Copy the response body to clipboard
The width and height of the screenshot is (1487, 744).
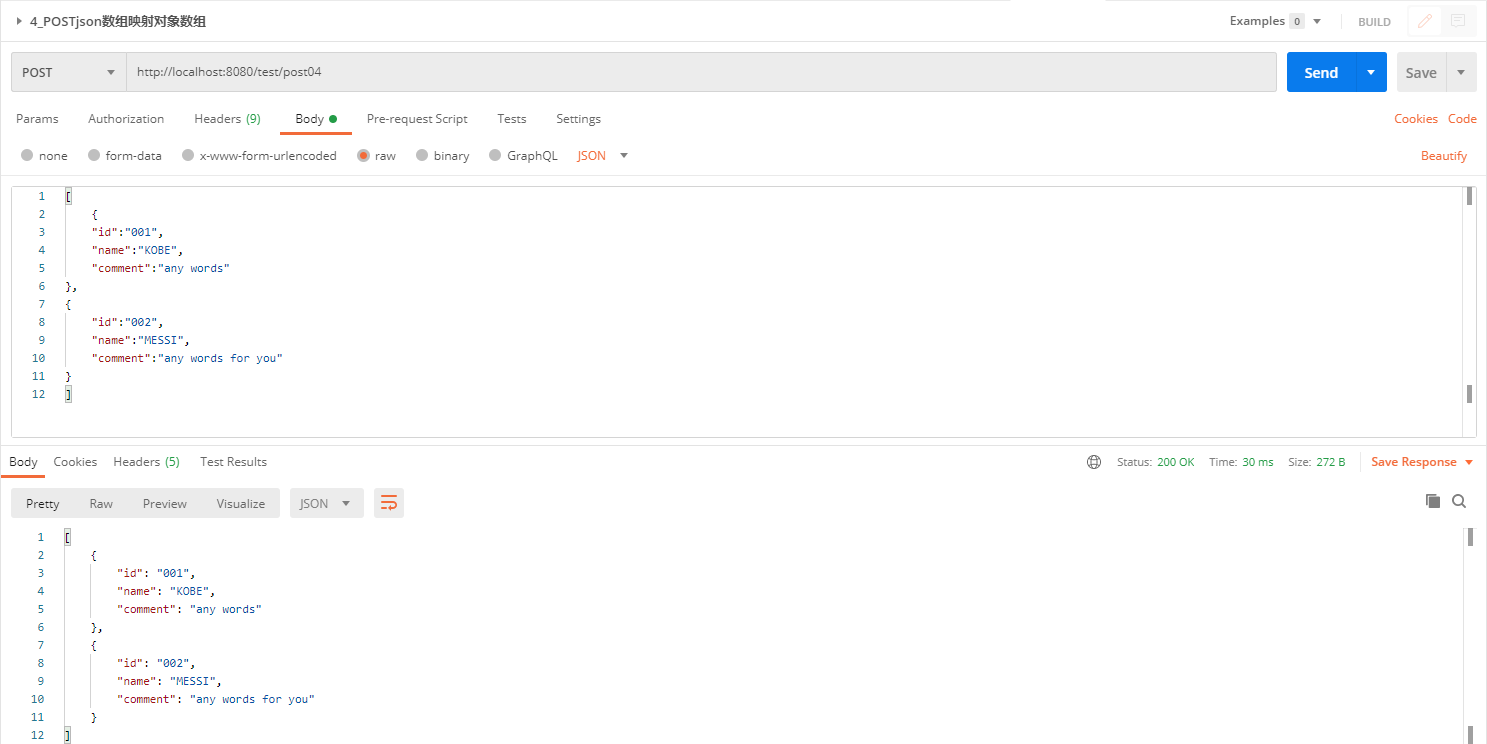pyautogui.click(x=1434, y=501)
